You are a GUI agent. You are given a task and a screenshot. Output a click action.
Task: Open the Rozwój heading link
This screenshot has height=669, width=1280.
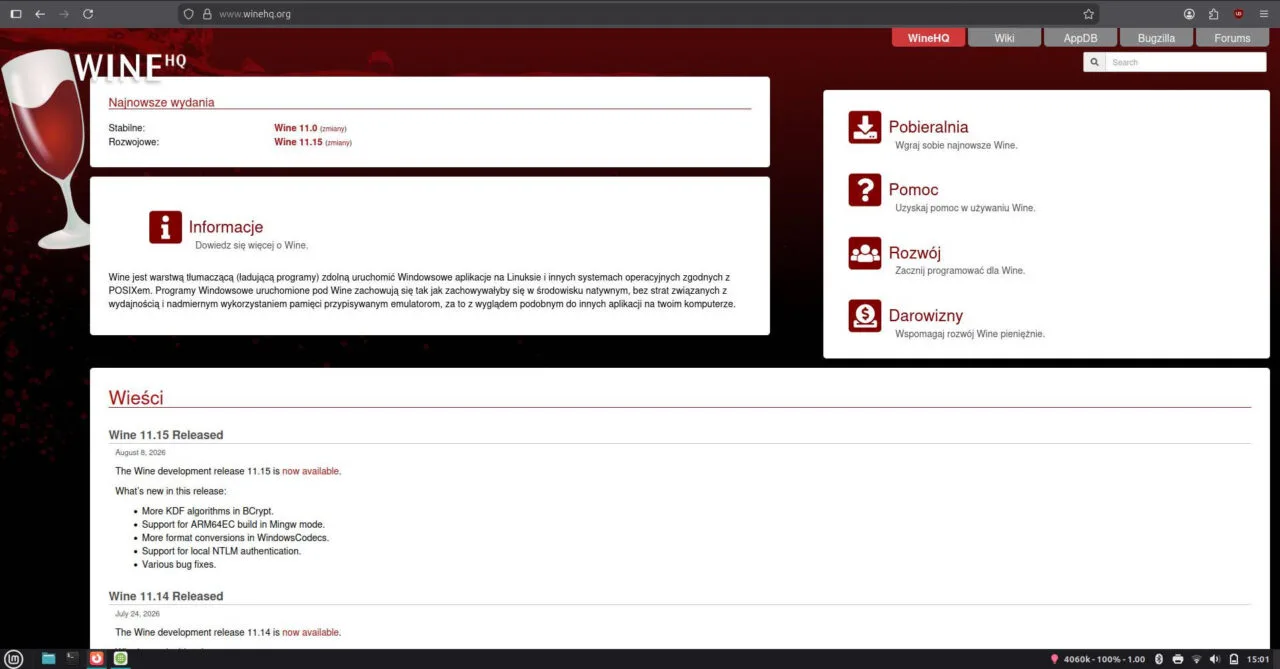click(914, 253)
